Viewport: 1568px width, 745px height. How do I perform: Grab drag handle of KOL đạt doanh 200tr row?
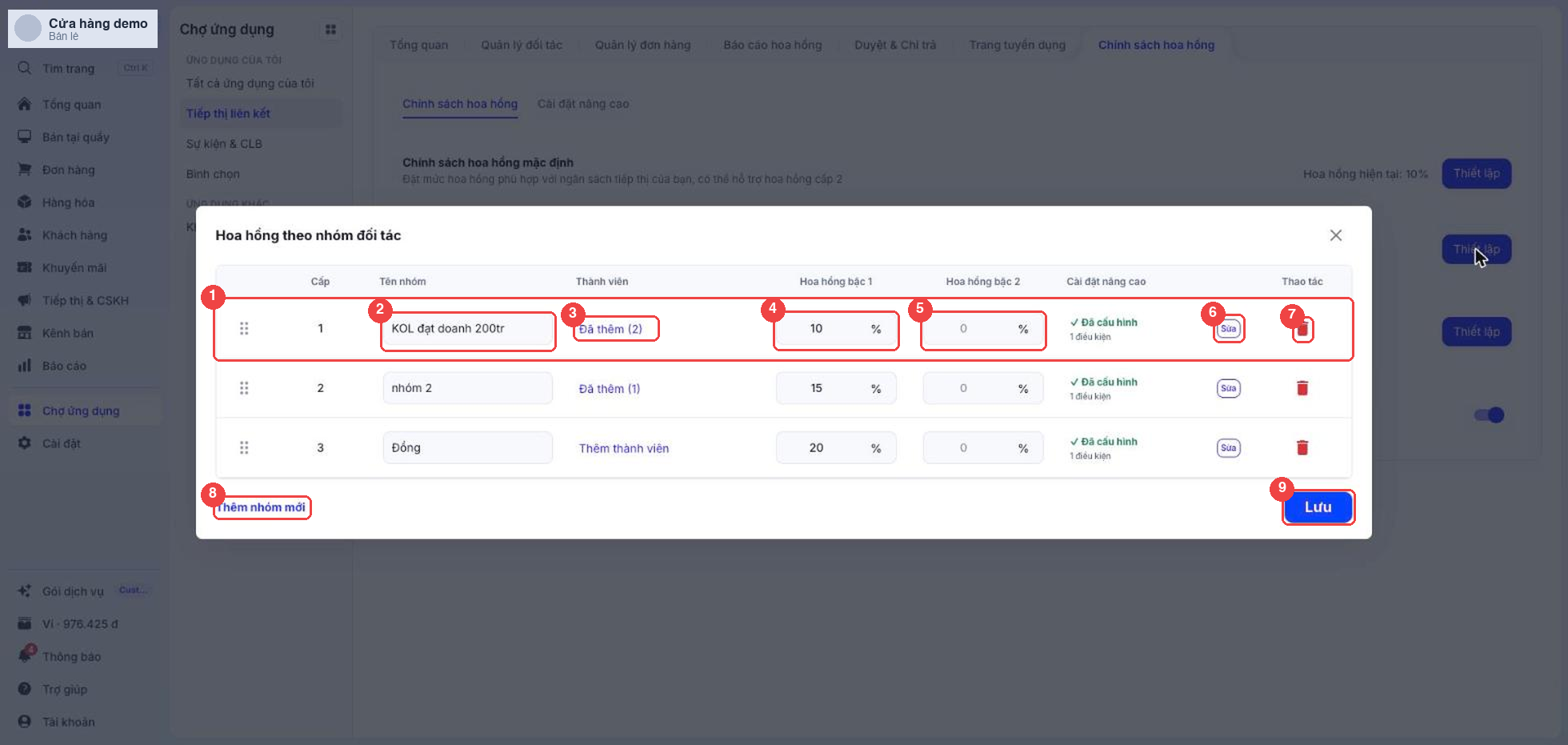point(244,328)
